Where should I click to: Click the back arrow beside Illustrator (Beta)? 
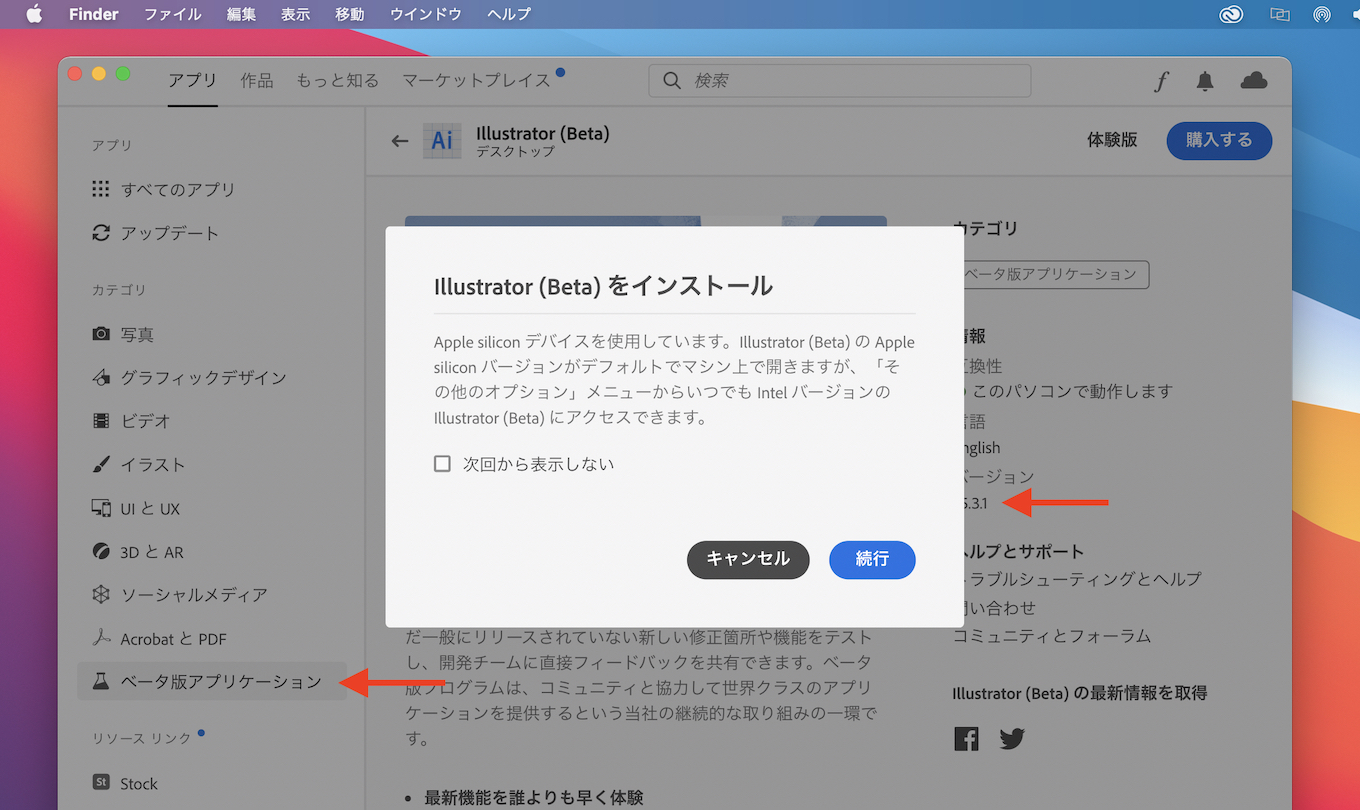click(400, 141)
